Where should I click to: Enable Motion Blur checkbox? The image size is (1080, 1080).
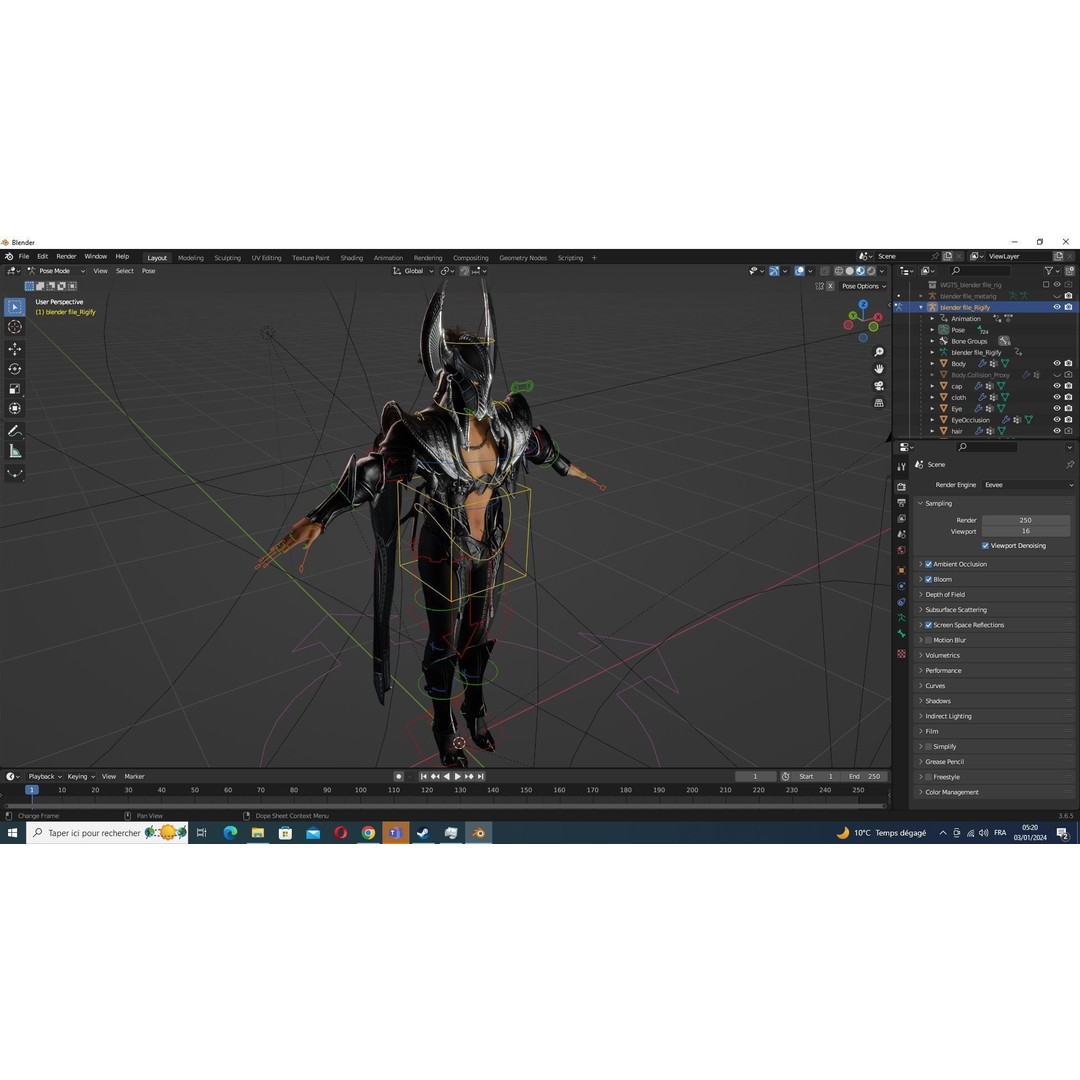tap(928, 641)
